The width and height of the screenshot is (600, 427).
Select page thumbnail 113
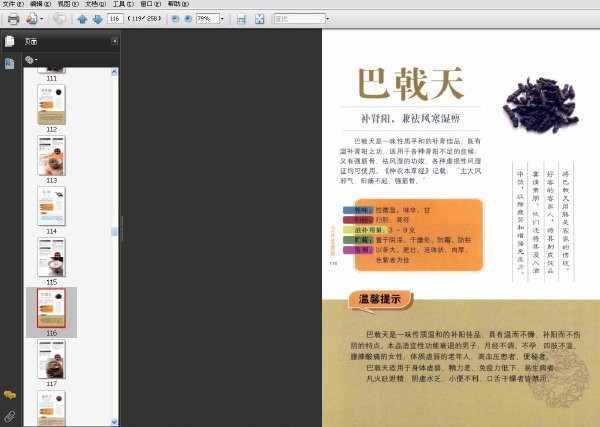(52, 155)
